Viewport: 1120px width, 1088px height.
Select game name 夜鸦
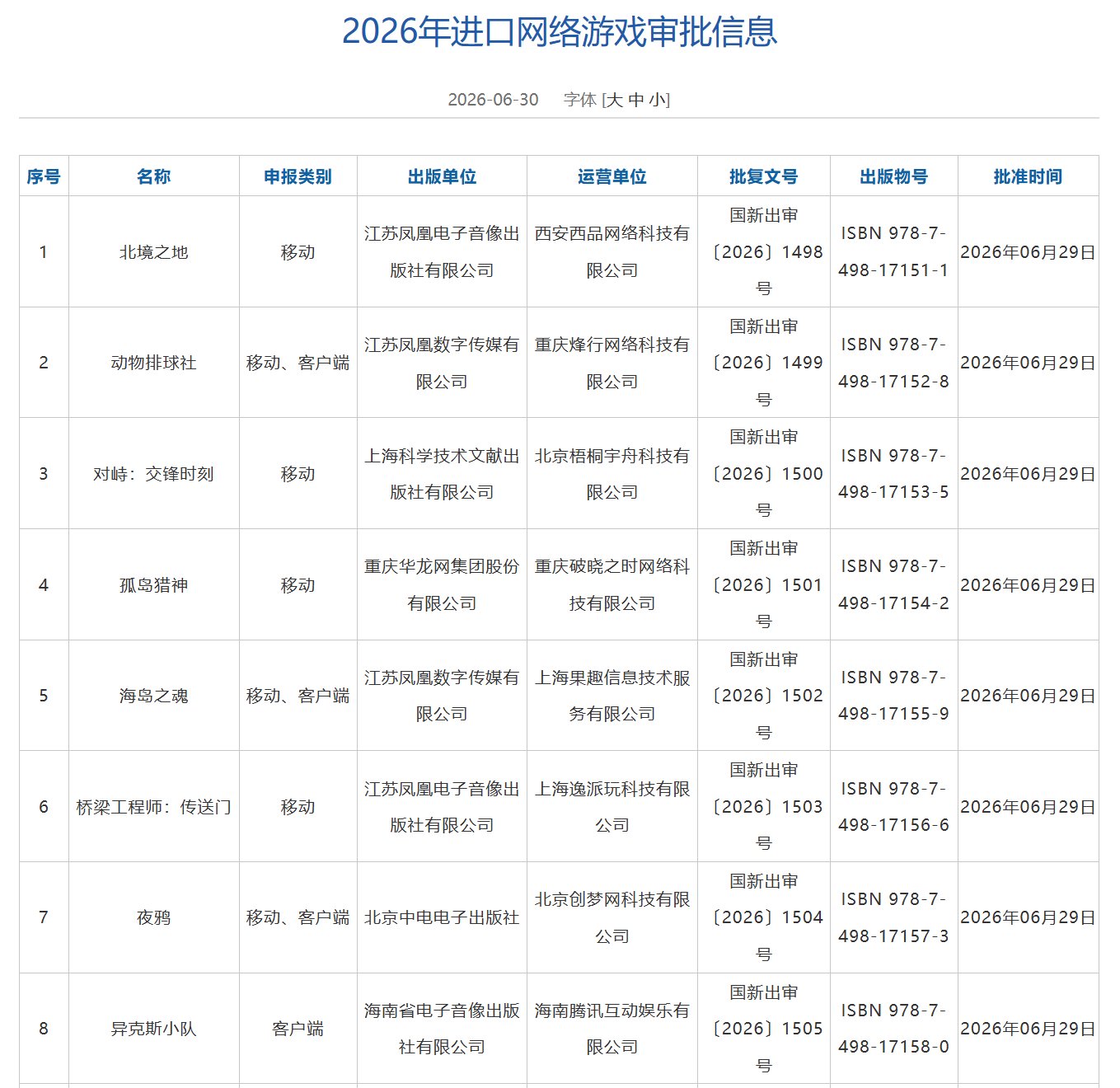[x=154, y=917]
